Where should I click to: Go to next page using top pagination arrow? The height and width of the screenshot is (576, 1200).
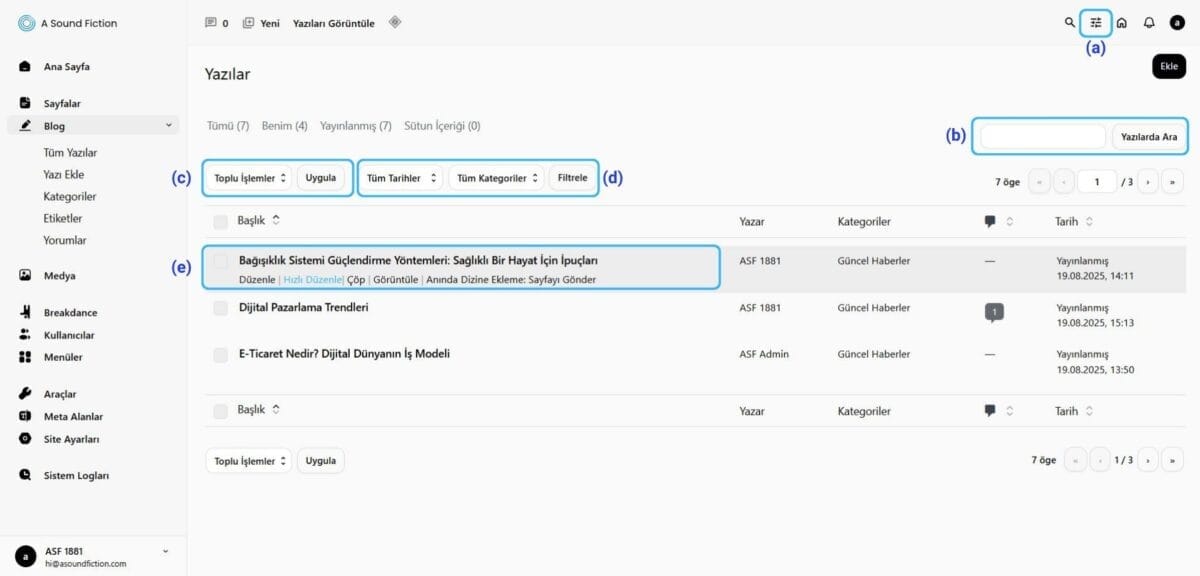click(1147, 183)
